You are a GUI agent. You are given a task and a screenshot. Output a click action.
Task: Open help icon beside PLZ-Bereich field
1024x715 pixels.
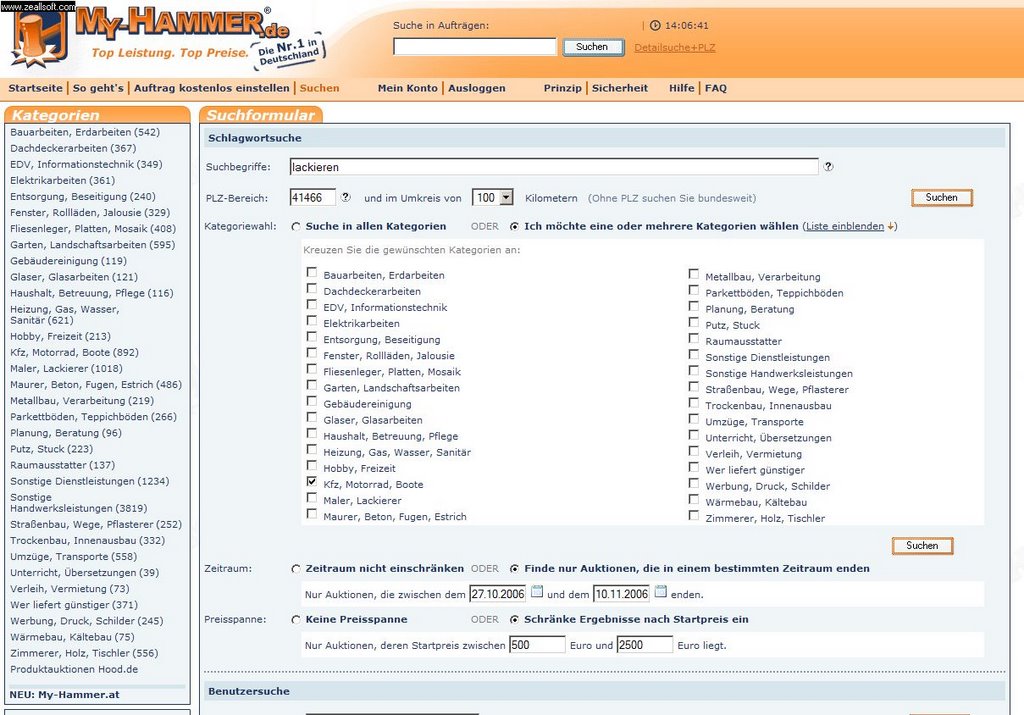pos(345,197)
